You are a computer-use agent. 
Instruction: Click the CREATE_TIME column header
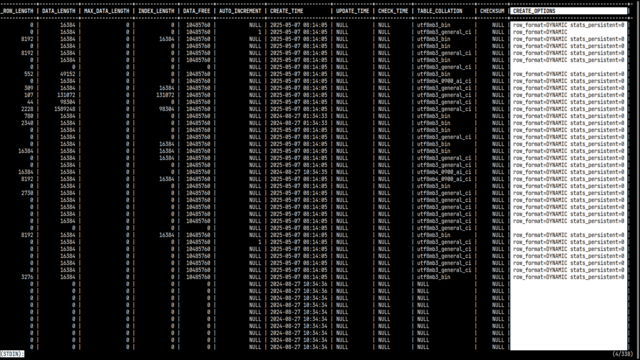click(x=287, y=11)
